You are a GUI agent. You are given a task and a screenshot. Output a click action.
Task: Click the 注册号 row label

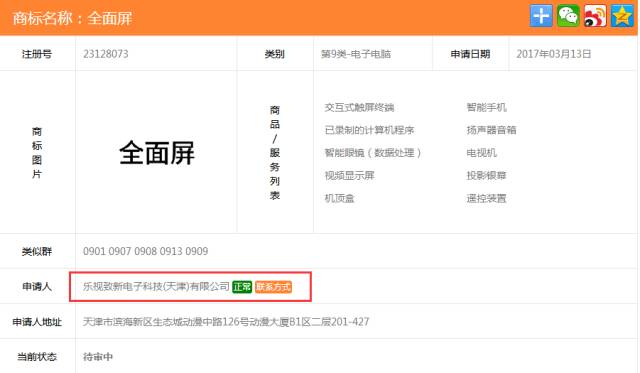coord(37,54)
